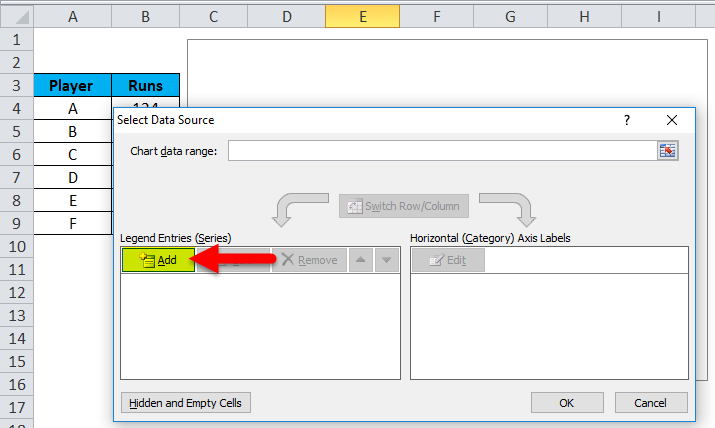The image size is (715, 428).
Task: Select the Legend Entries series list box
Action: click(x=260, y=326)
